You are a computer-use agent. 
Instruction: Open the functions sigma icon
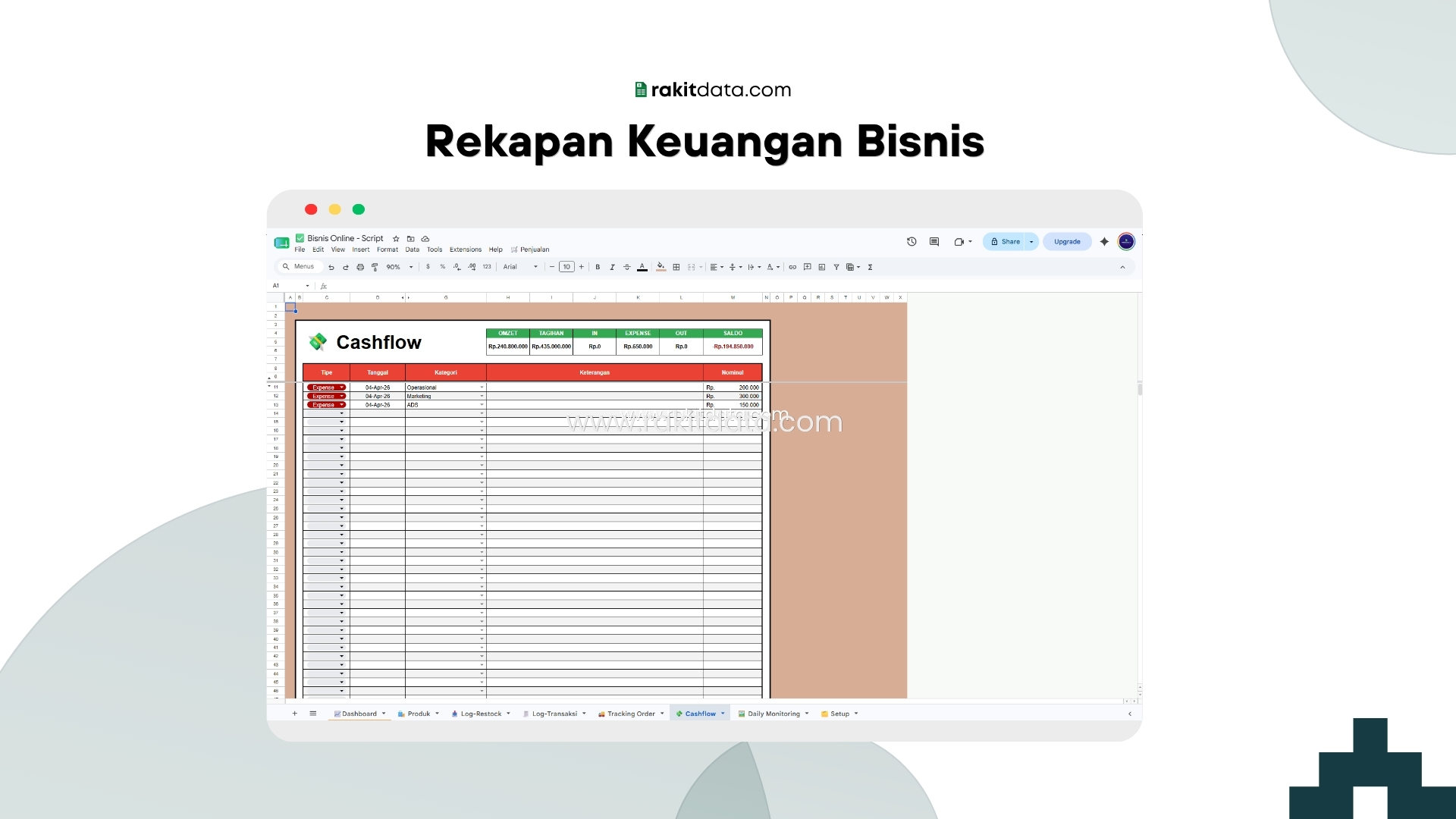click(871, 267)
